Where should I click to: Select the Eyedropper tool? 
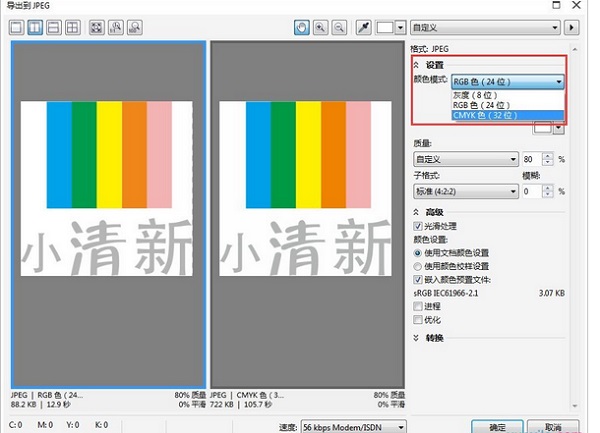point(364,27)
